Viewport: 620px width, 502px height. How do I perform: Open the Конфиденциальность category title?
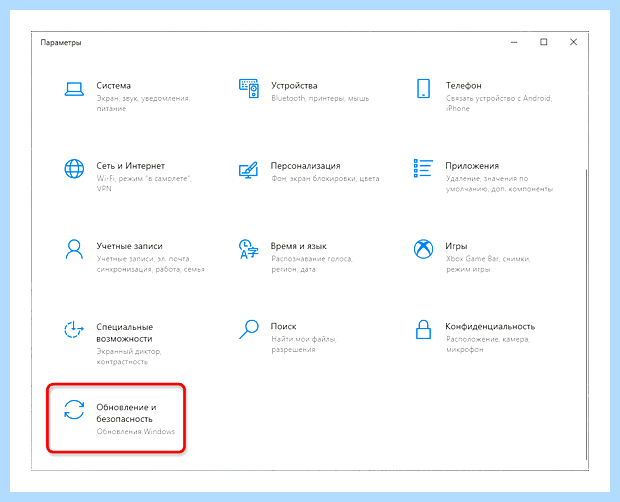[490, 326]
